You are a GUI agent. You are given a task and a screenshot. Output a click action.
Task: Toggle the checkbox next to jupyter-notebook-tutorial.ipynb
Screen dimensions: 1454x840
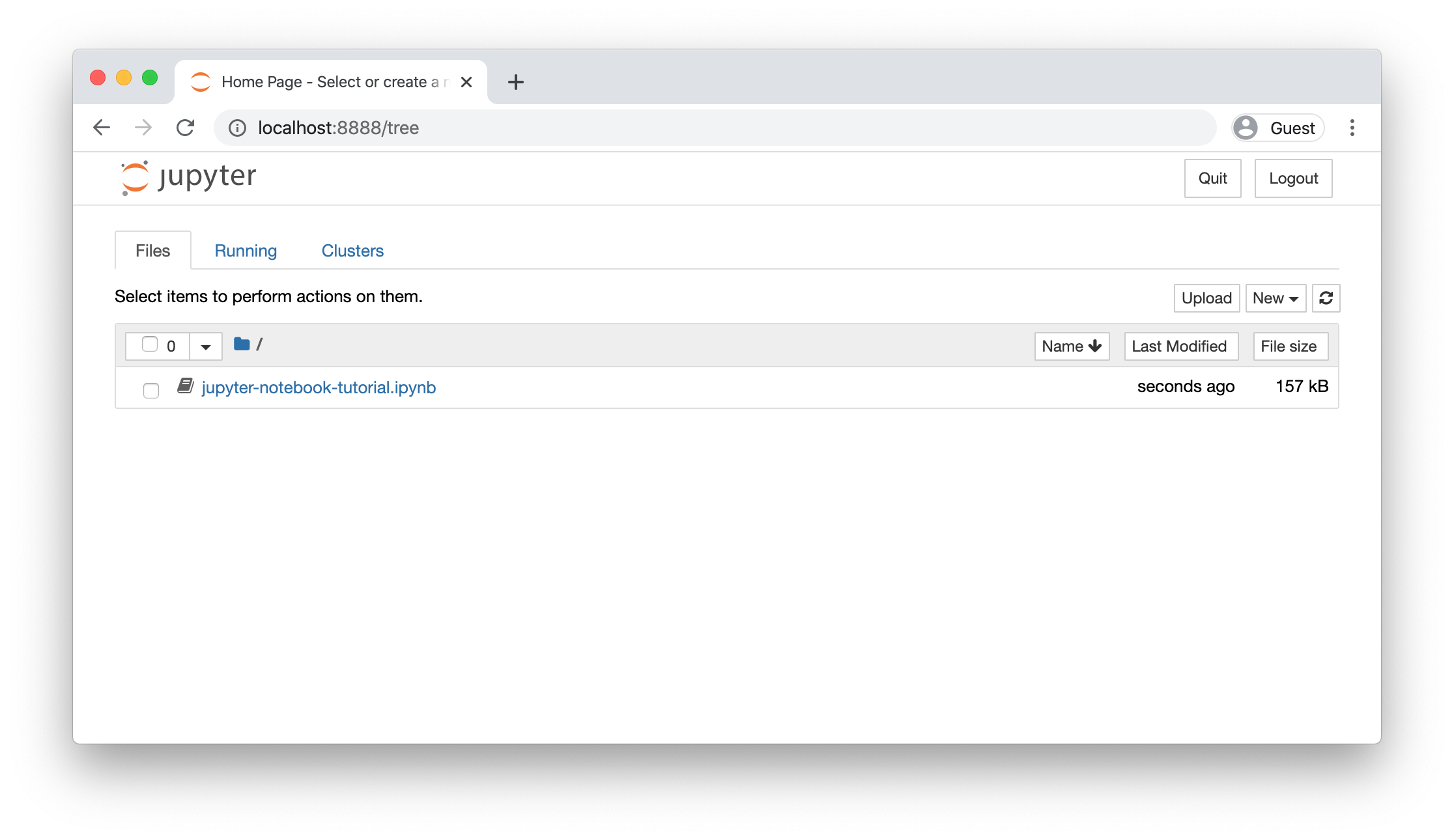[x=151, y=388]
